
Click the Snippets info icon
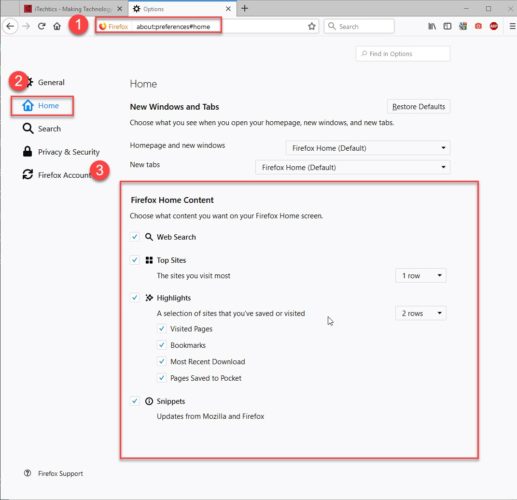(x=149, y=401)
